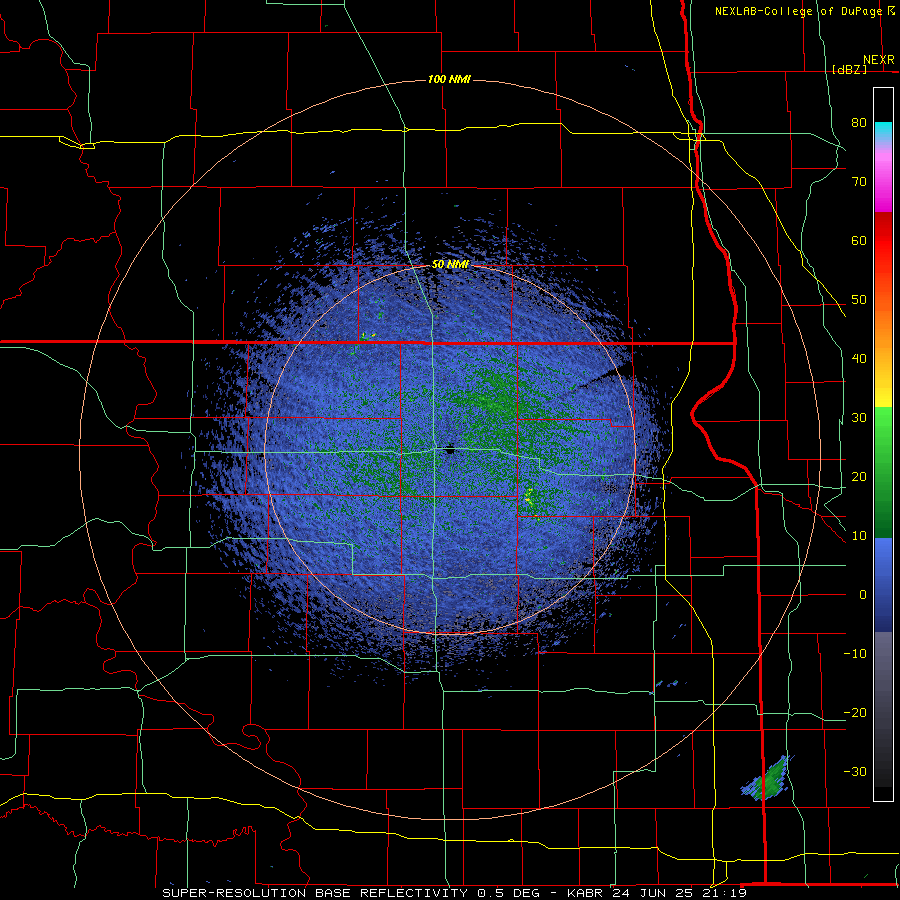
Task: Click the gray section of the color bar
Action: point(883,709)
